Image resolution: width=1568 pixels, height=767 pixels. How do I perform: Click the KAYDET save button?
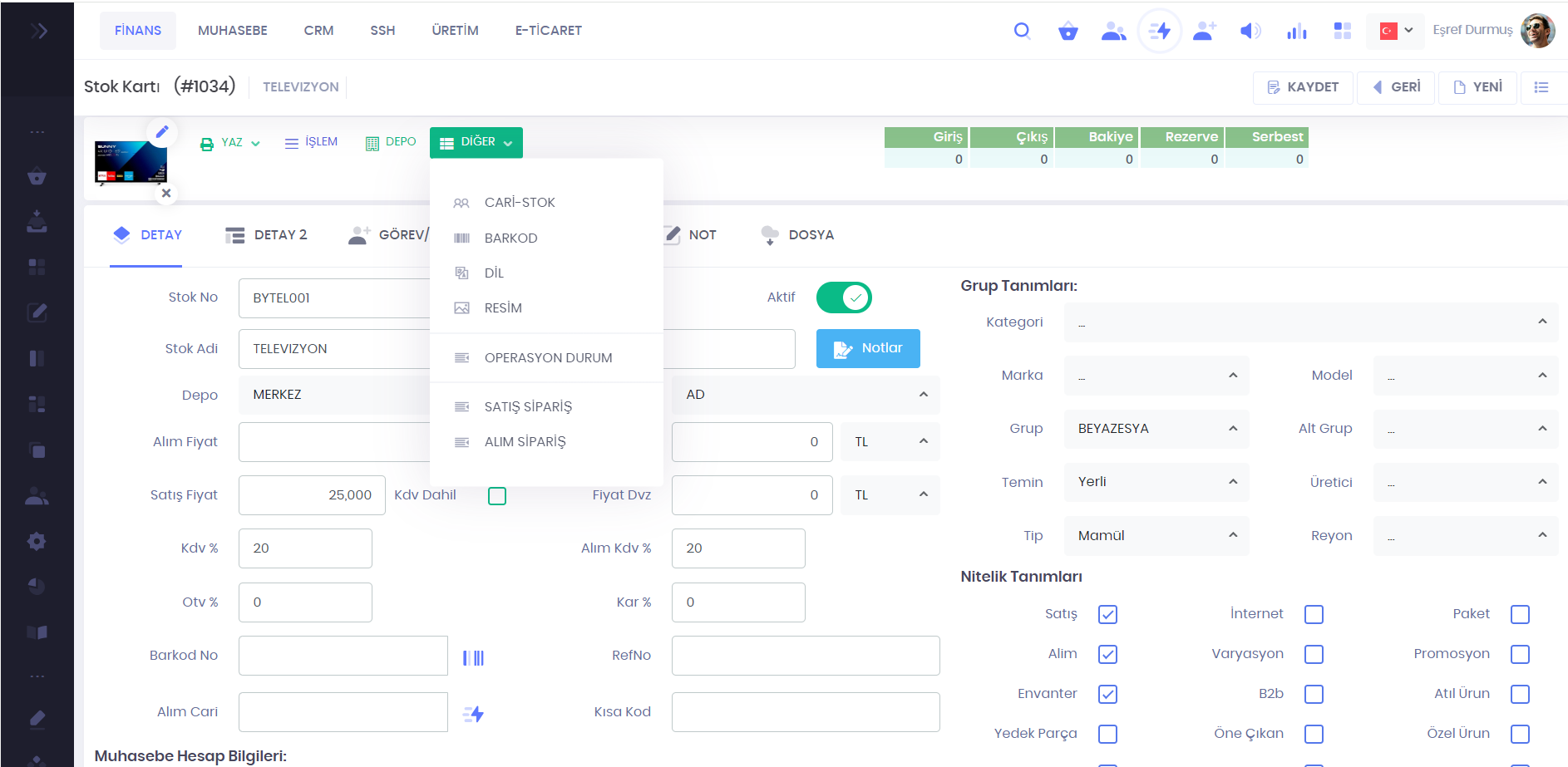[1303, 87]
